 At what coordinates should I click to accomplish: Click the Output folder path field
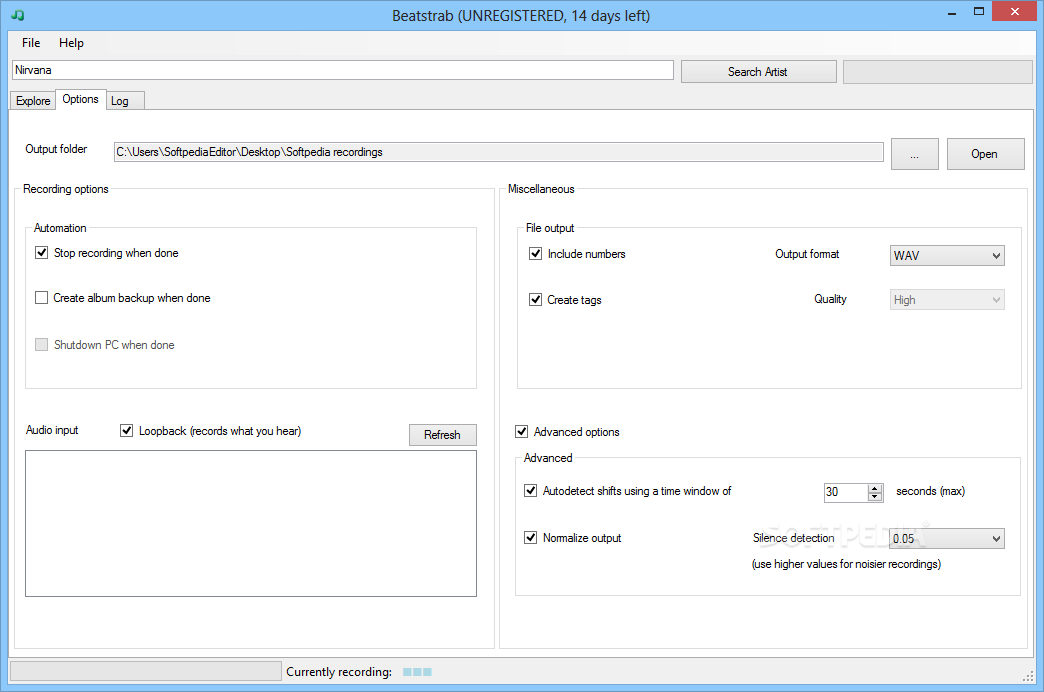[x=499, y=152]
